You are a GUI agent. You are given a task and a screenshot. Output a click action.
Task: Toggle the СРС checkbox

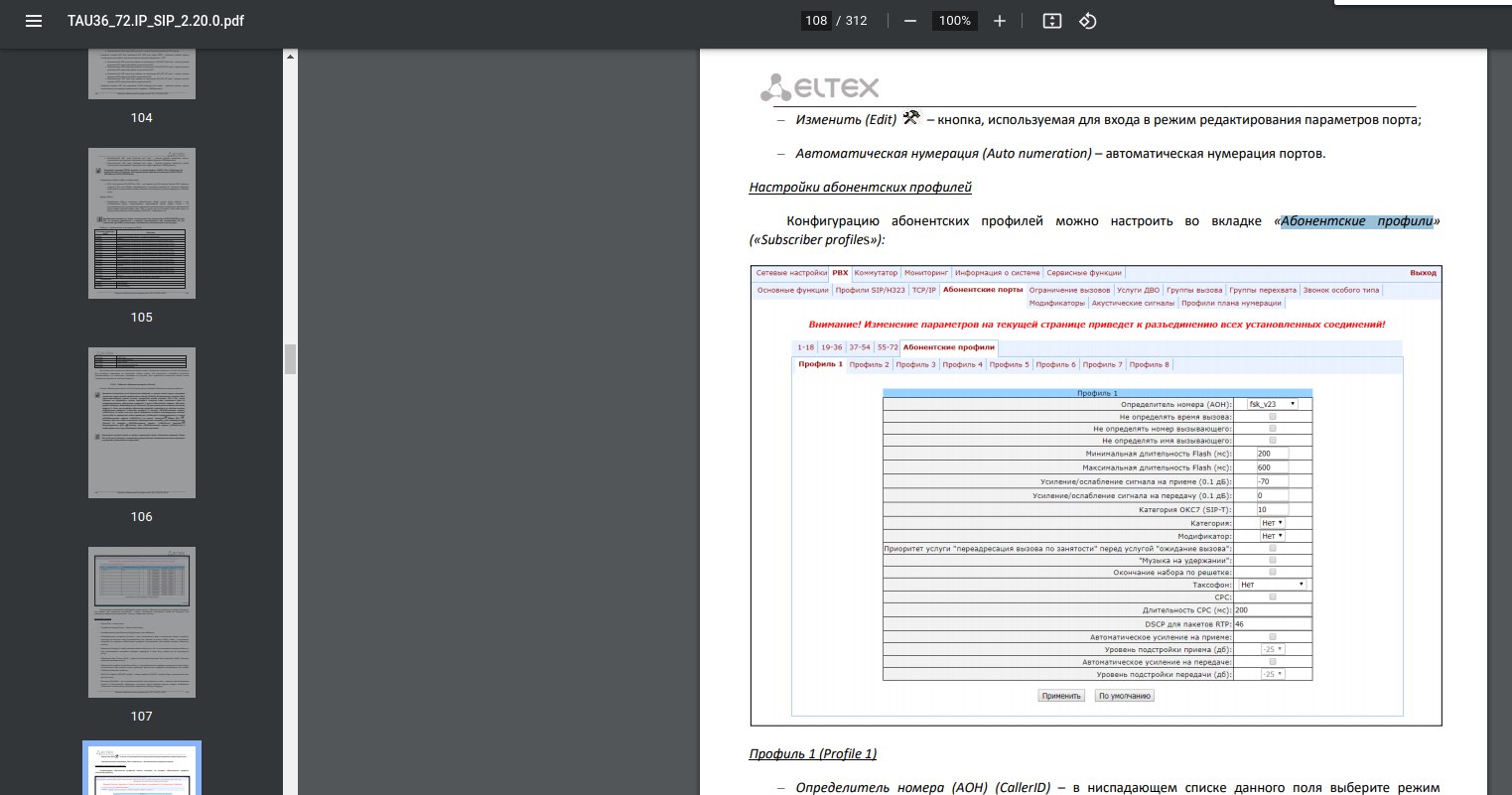pos(1273,596)
